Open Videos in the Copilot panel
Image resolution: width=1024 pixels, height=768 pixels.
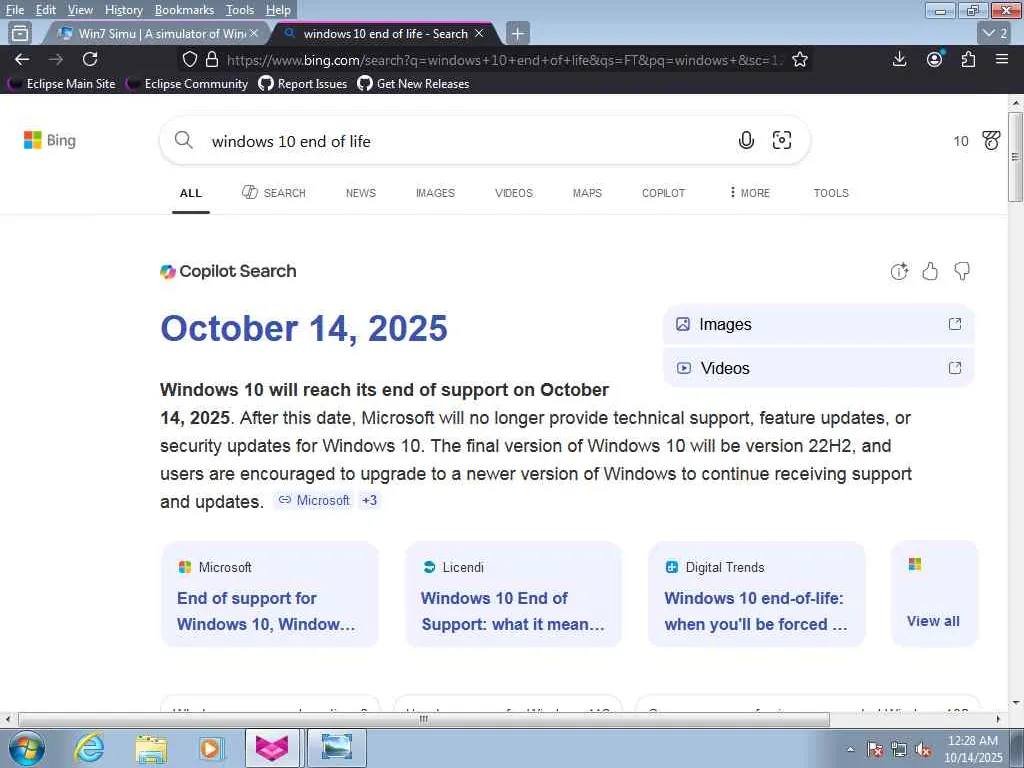coord(818,368)
